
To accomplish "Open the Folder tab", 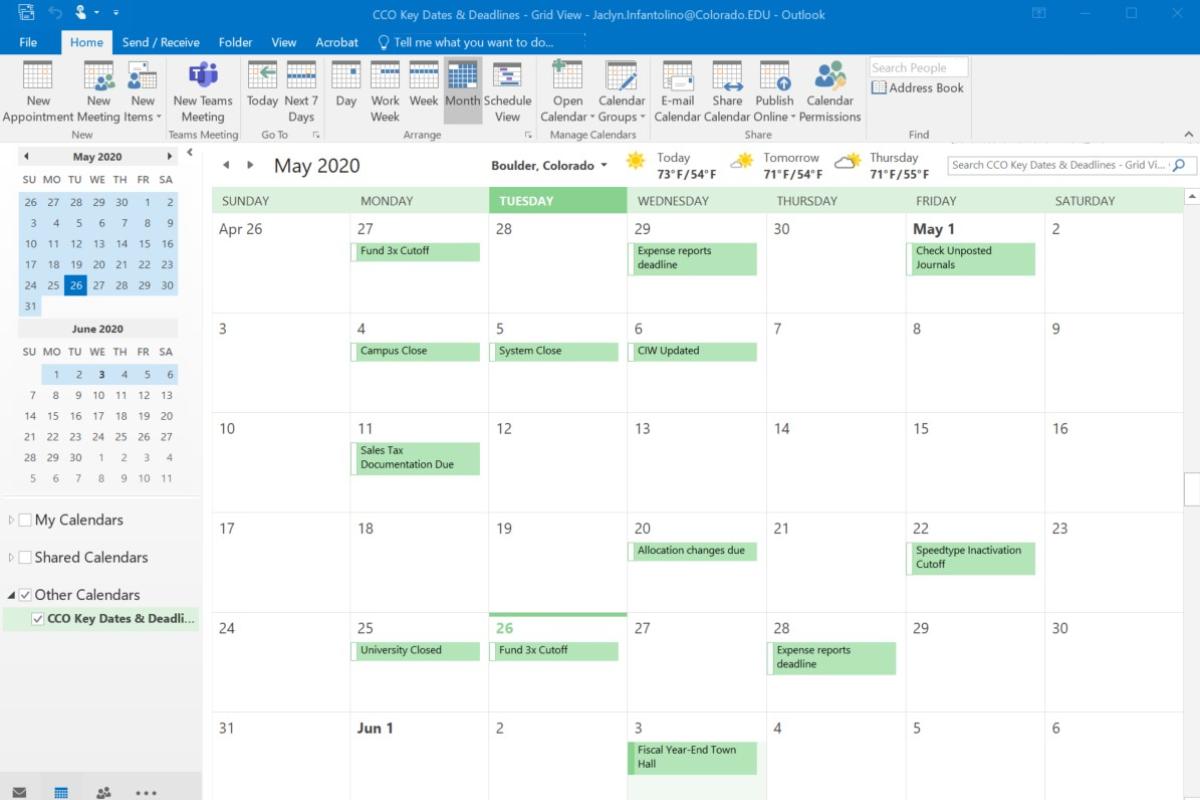I will [x=235, y=42].
